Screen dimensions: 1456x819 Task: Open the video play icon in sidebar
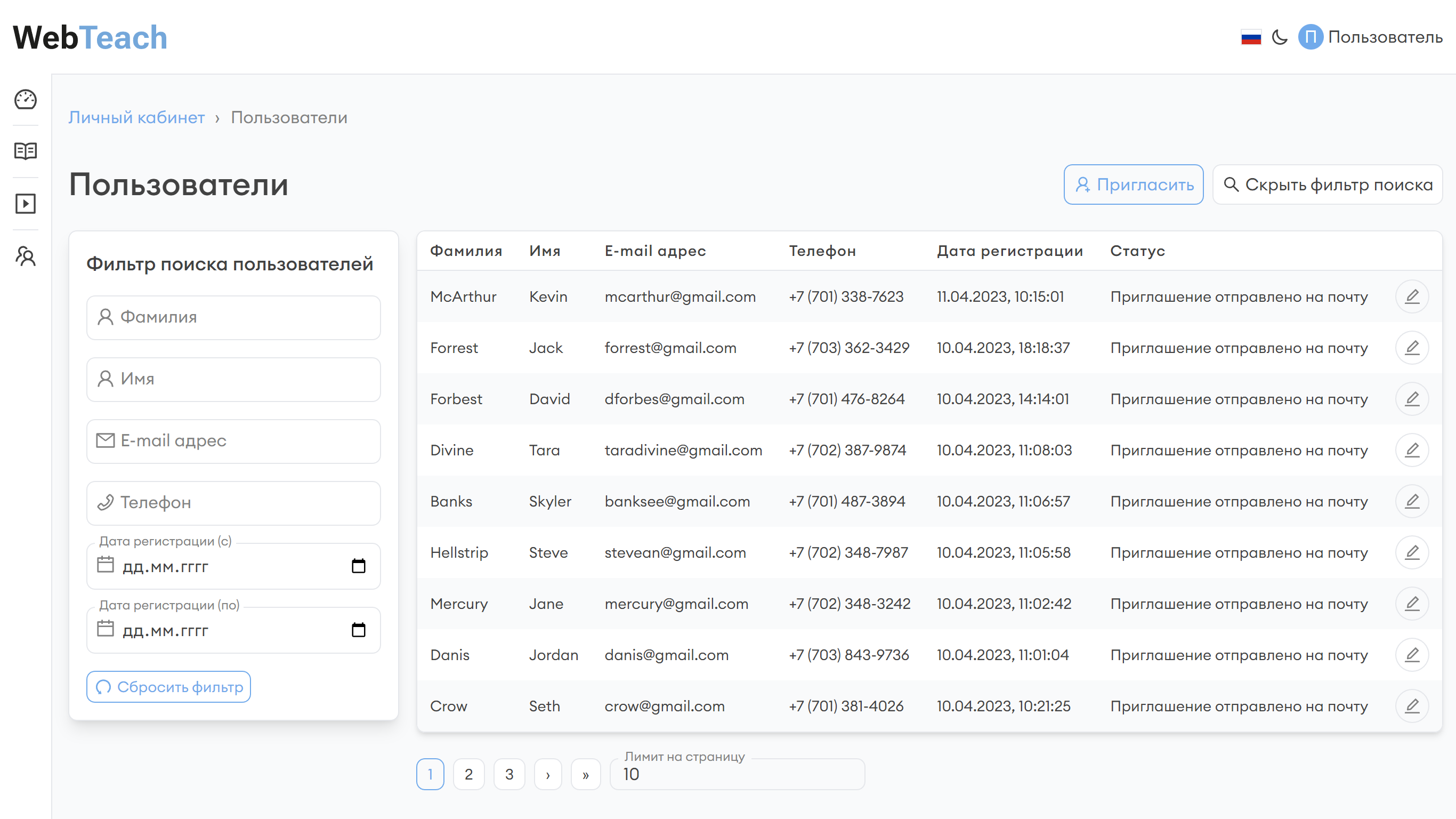26,204
